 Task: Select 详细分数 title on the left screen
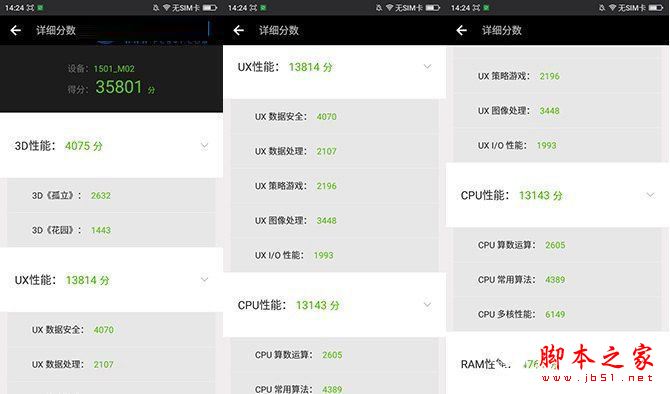(x=56, y=30)
